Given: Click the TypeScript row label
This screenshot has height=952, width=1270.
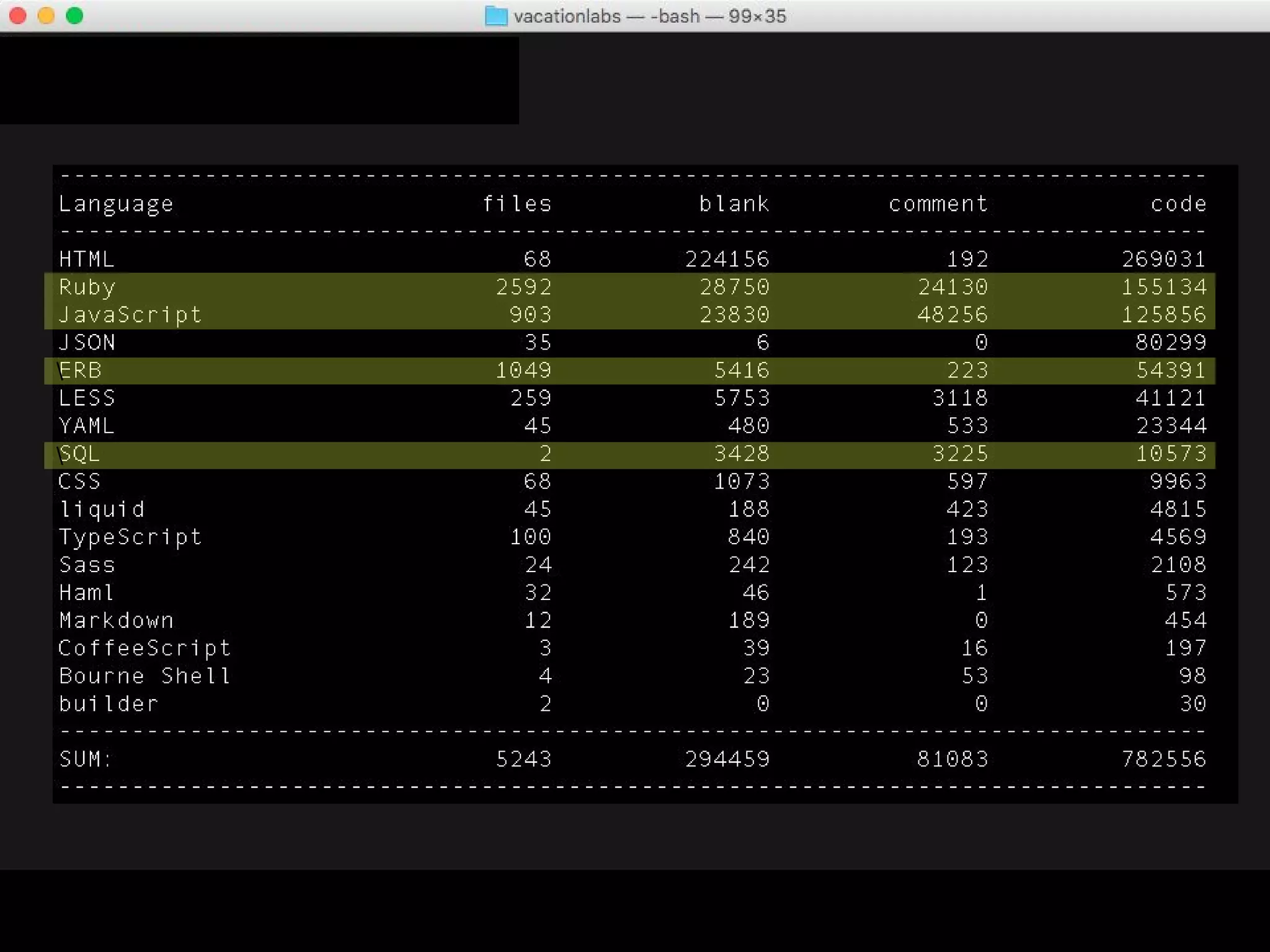Looking at the screenshot, I should pyautogui.click(x=130, y=537).
